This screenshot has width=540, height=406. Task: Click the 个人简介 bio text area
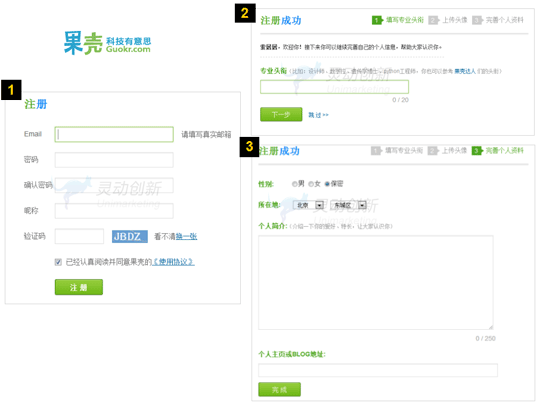[376, 283]
